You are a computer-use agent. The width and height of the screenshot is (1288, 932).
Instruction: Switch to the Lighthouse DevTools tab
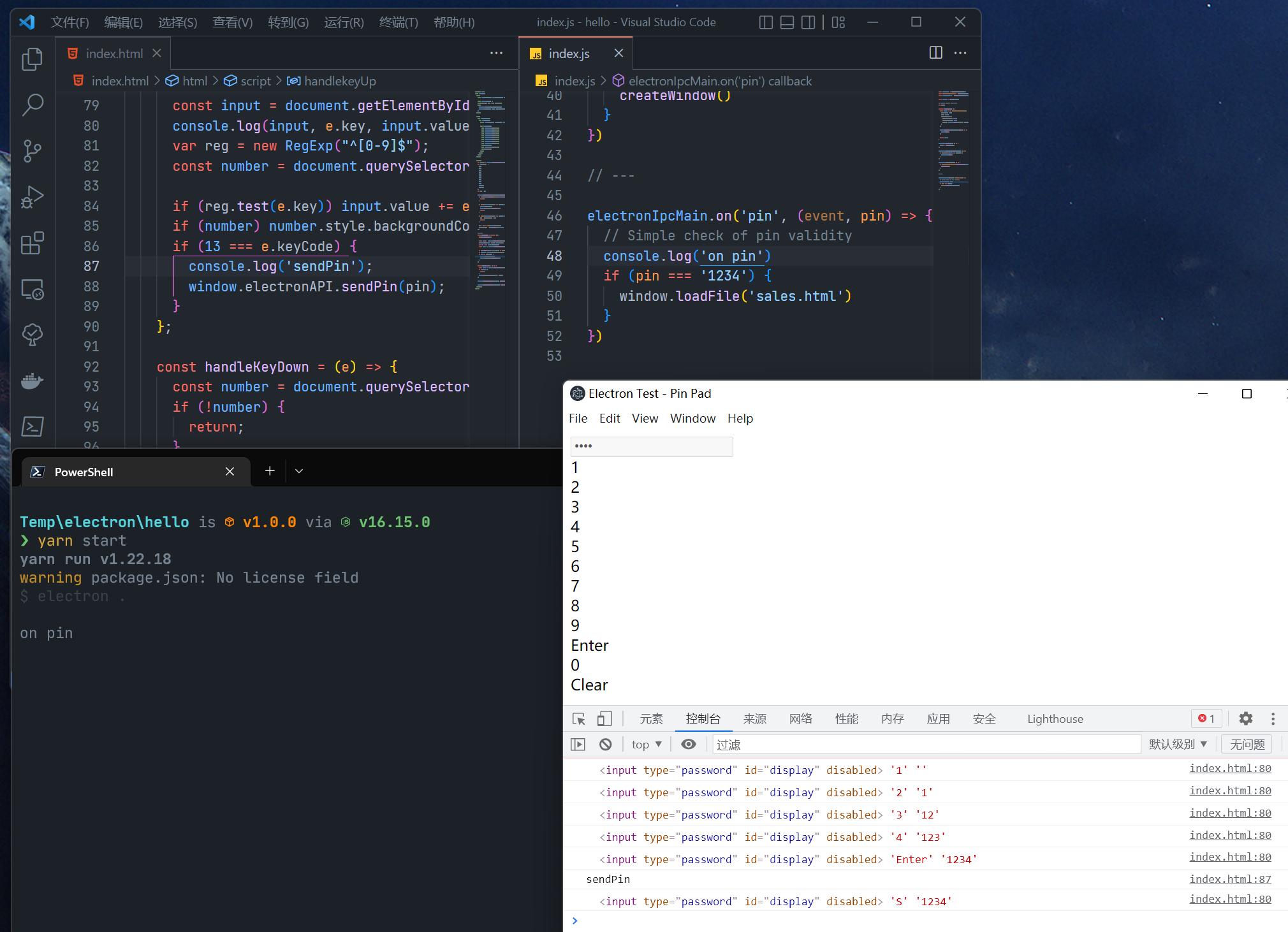point(1055,719)
